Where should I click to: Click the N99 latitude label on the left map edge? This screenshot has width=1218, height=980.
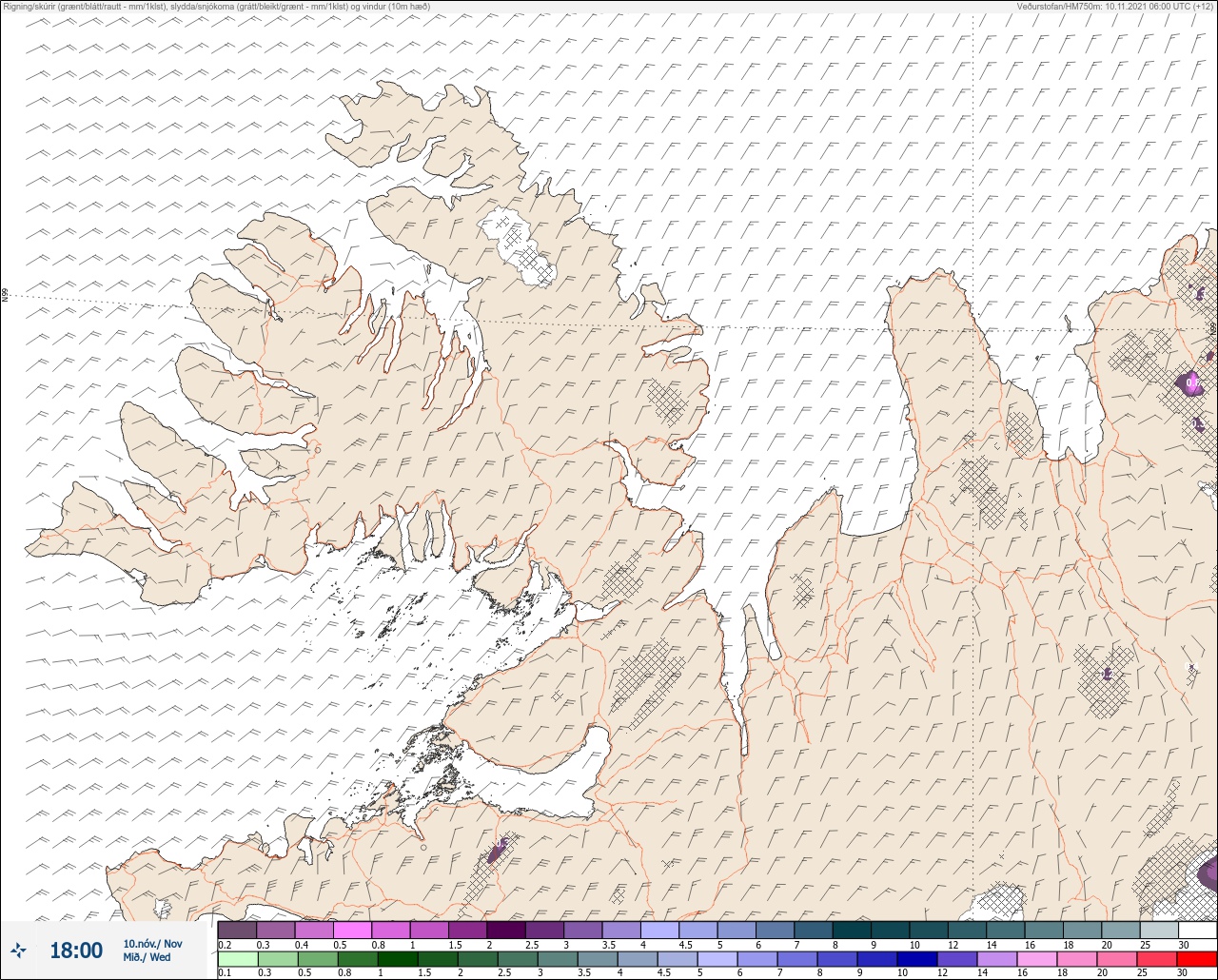(5, 296)
